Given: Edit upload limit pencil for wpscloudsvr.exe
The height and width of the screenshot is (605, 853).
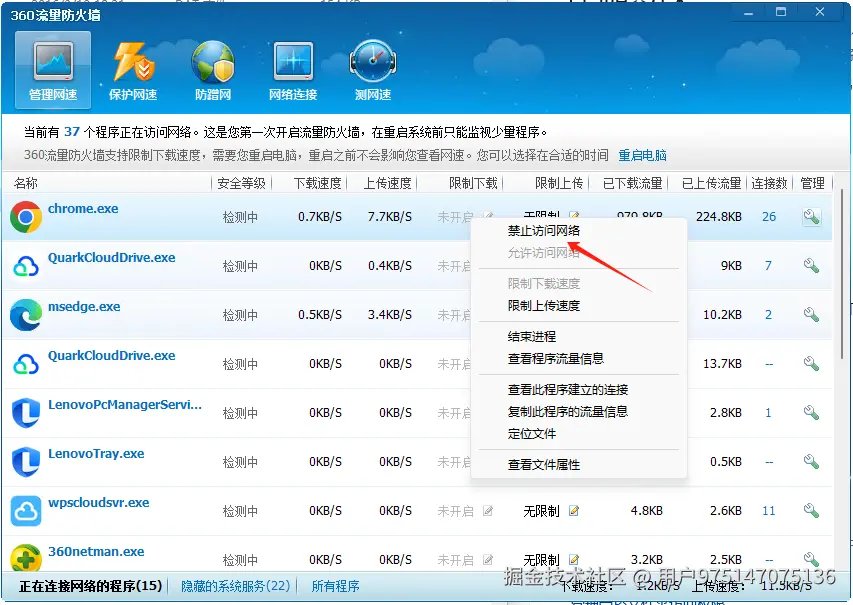Looking at the screenshot, I should click(574, 511).
